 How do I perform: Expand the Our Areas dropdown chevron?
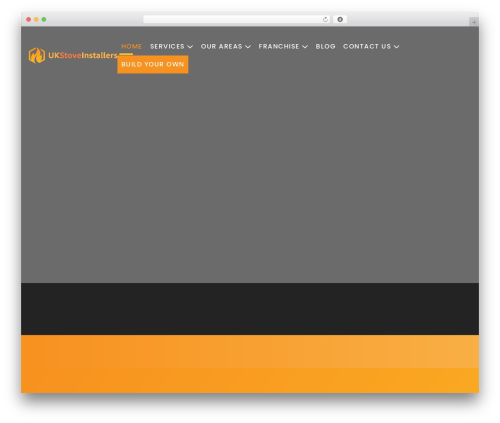pos(248,47)
